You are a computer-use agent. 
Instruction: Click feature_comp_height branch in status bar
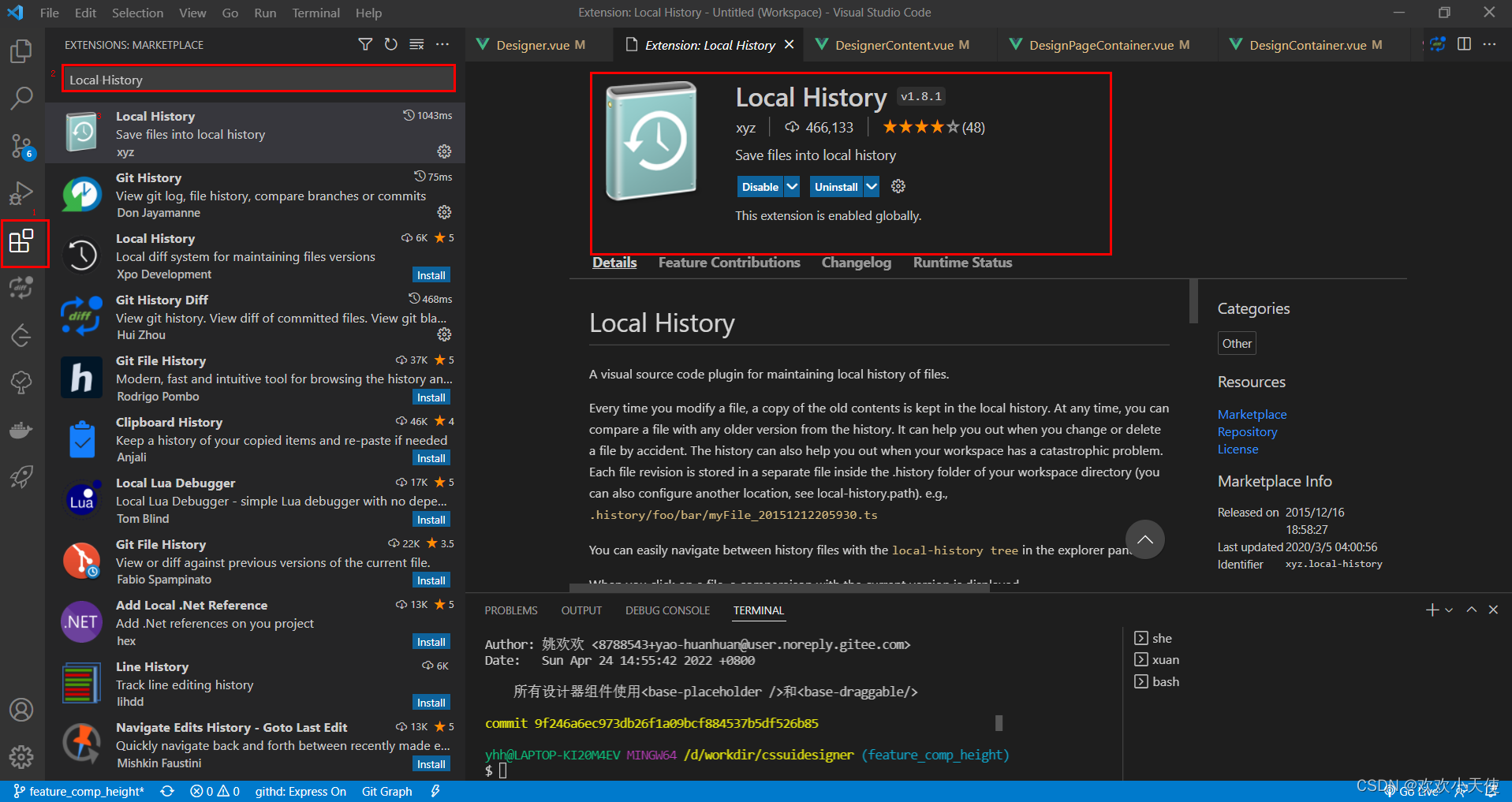(79, 791)
